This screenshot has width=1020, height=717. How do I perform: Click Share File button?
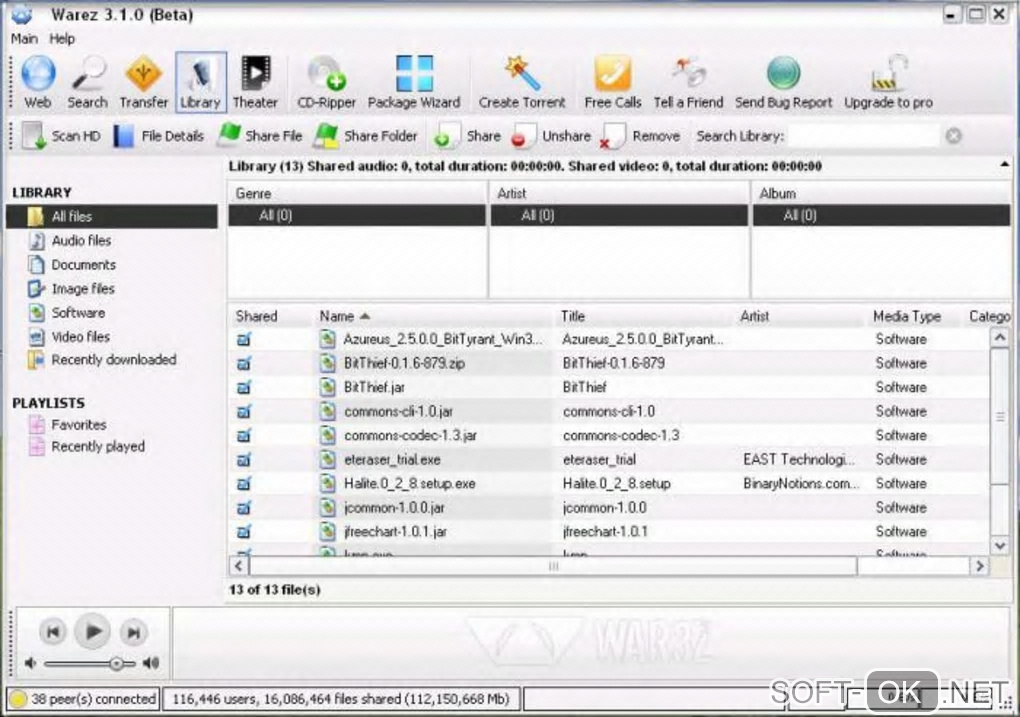click(260, 136)
